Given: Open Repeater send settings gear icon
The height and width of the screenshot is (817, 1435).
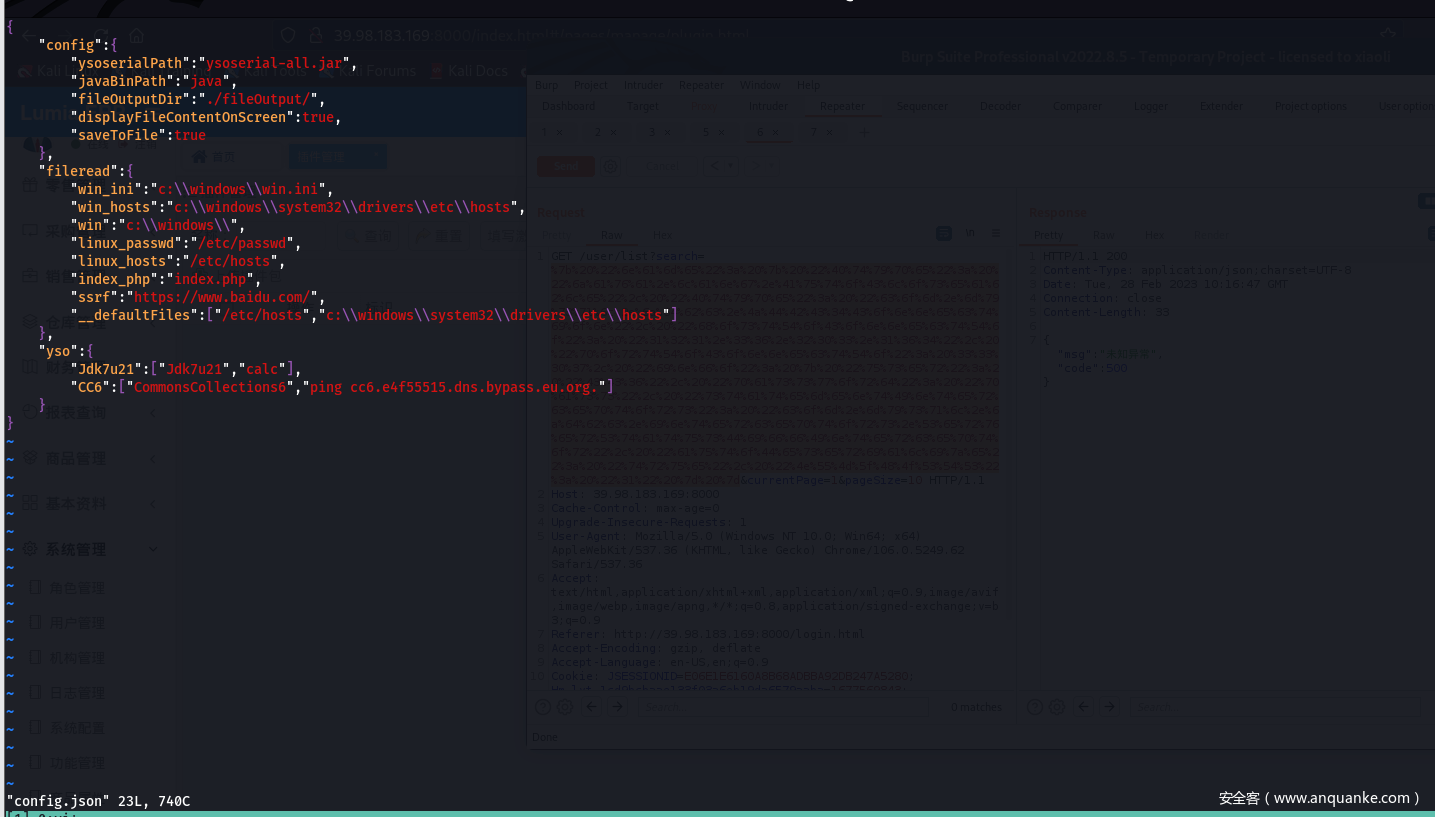Looking at the screenshot, I should tap(611, 167).
